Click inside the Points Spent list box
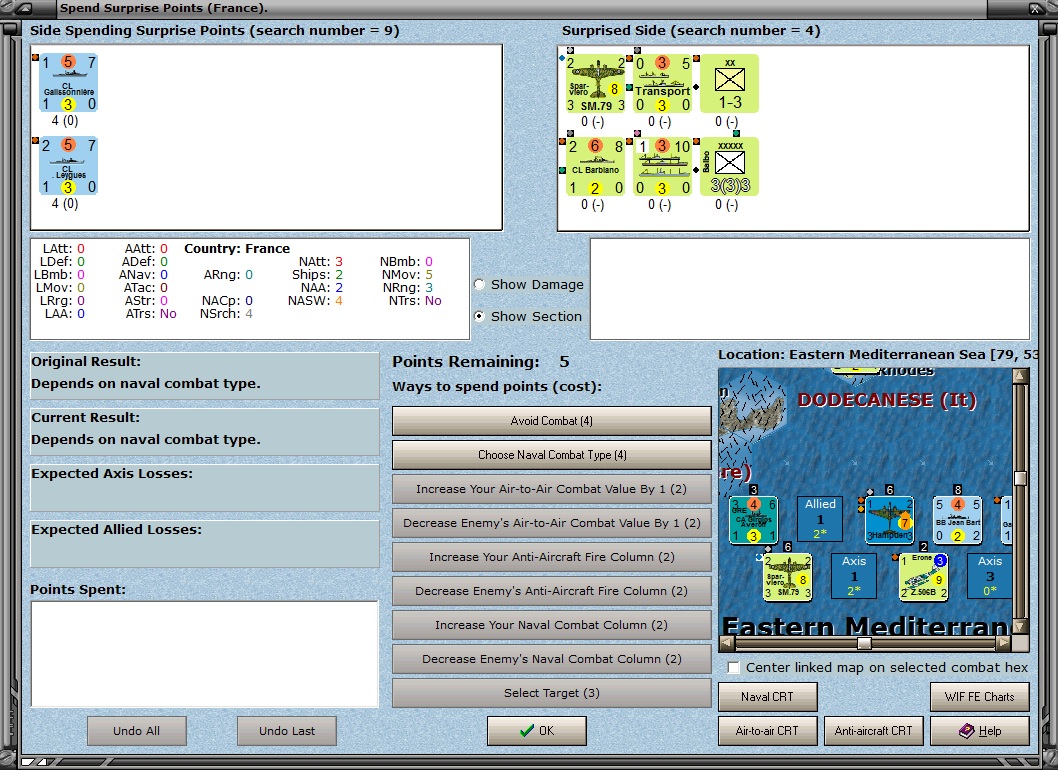This screenshot has width=1058, height=770. (204, 654)
